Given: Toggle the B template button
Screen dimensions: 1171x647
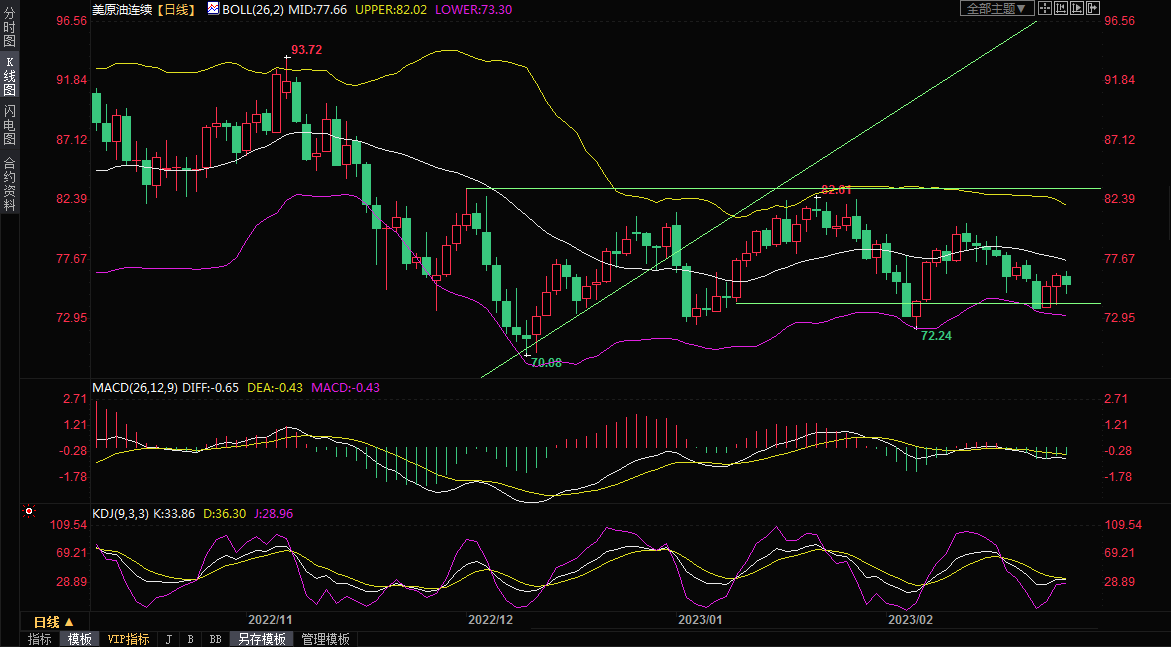Looking at the screenshot, I should tap(190, 639).
